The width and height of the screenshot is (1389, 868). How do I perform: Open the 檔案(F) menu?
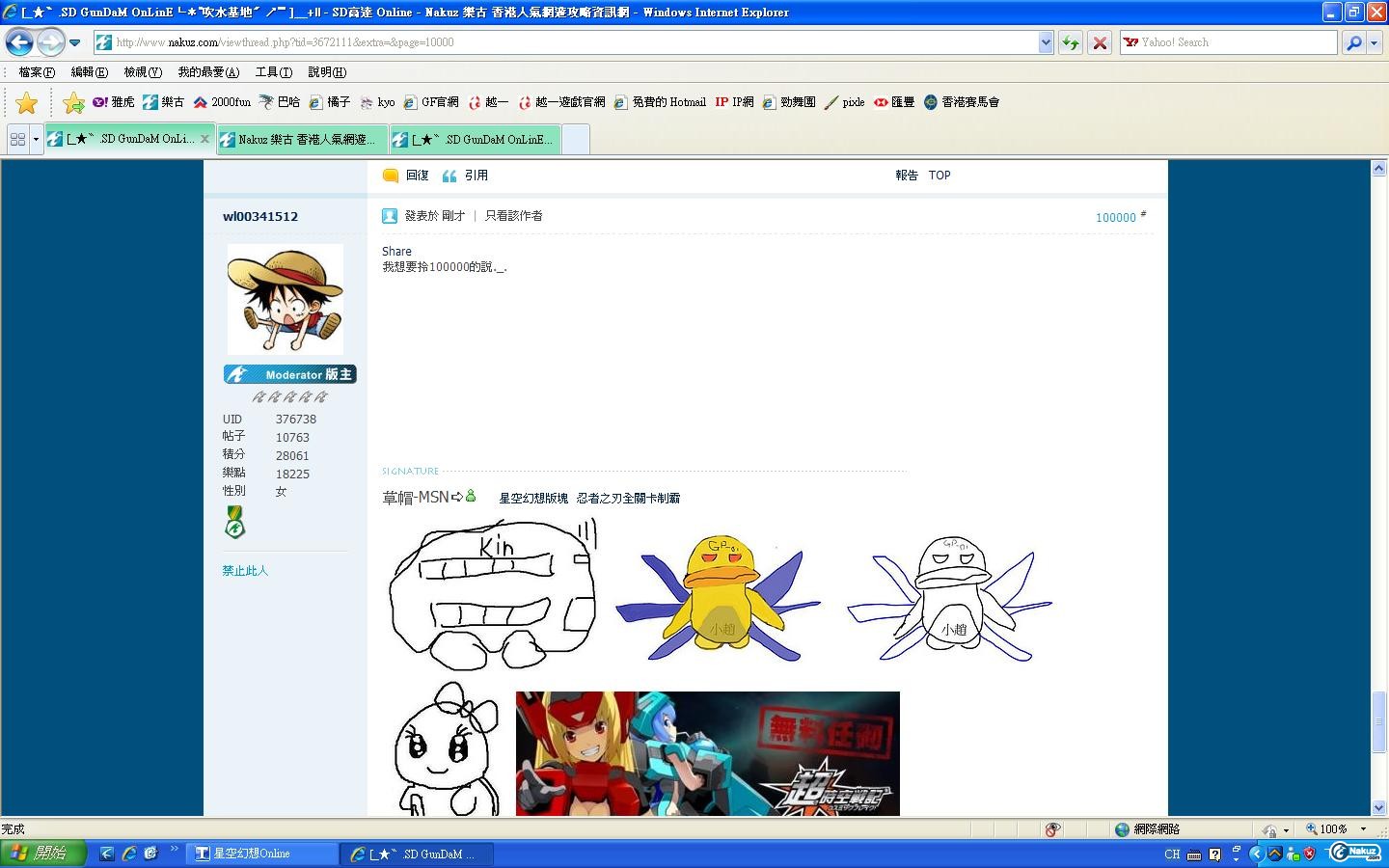[x=37, y=72]
